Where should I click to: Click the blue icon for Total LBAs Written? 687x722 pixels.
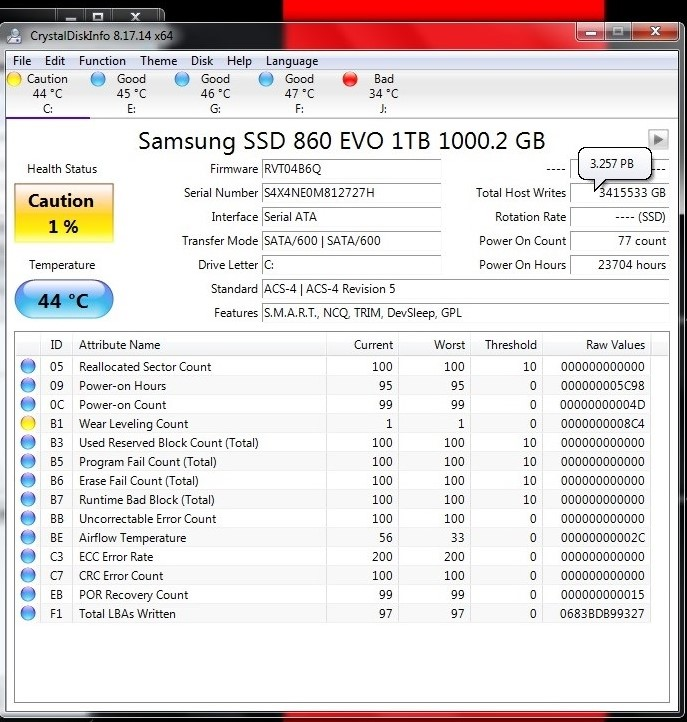pos(28,613)
